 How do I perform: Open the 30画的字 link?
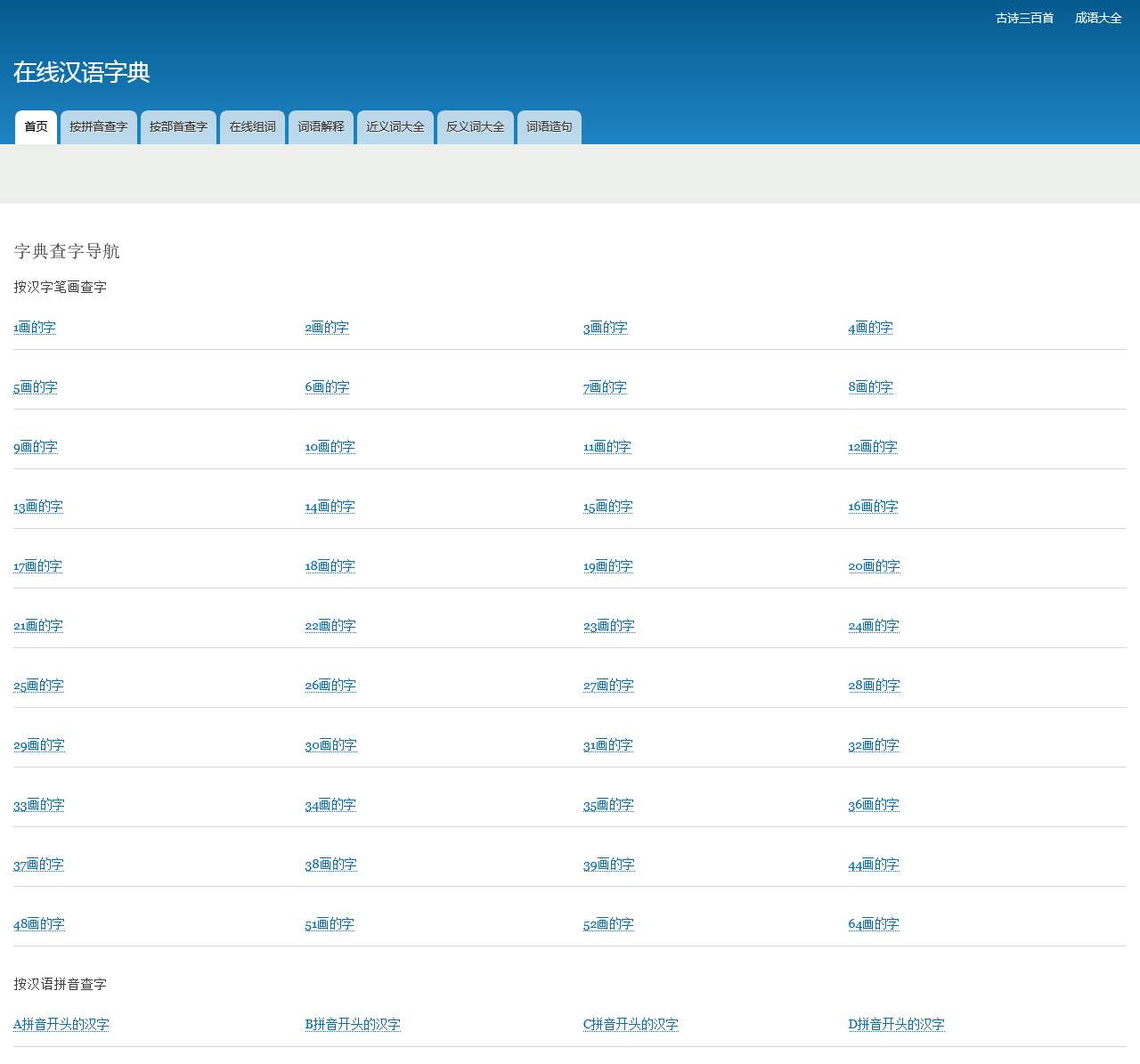pos(330,745)
